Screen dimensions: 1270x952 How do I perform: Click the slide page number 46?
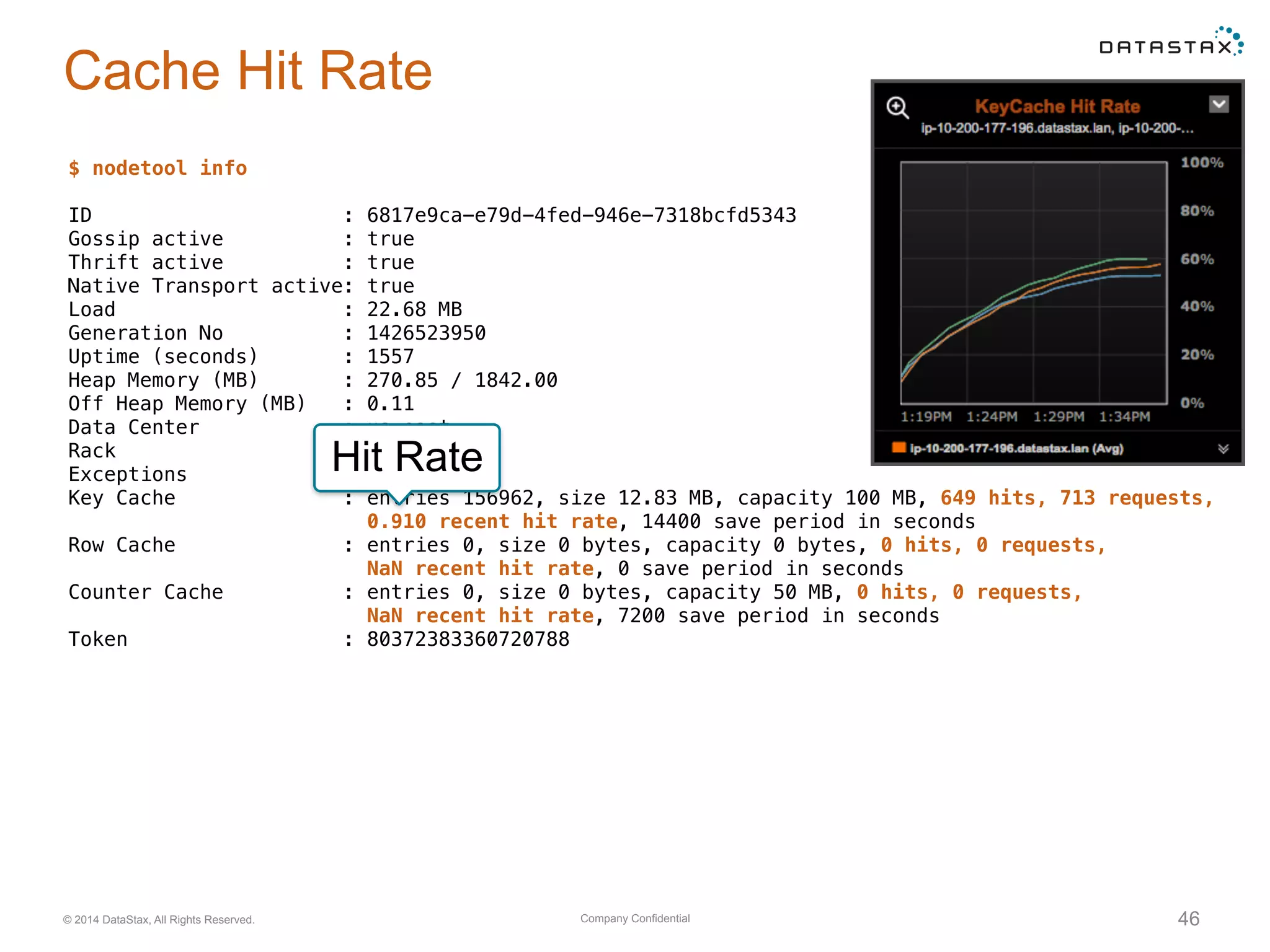click(x=1188, y=918)
